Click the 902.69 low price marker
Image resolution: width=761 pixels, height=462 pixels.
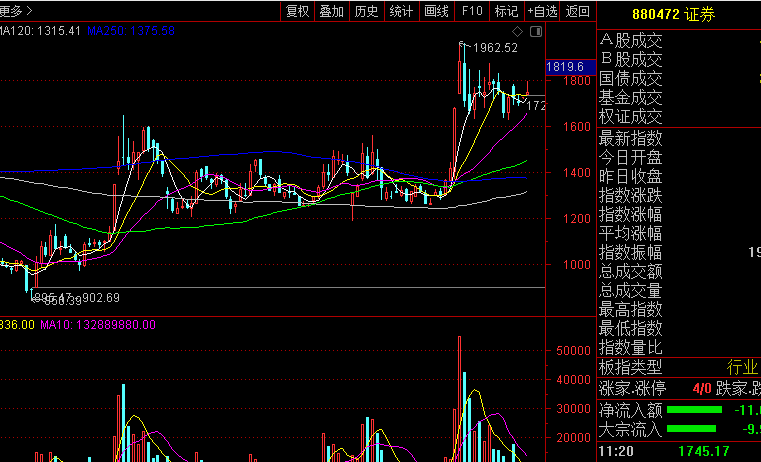coord(100,297)
